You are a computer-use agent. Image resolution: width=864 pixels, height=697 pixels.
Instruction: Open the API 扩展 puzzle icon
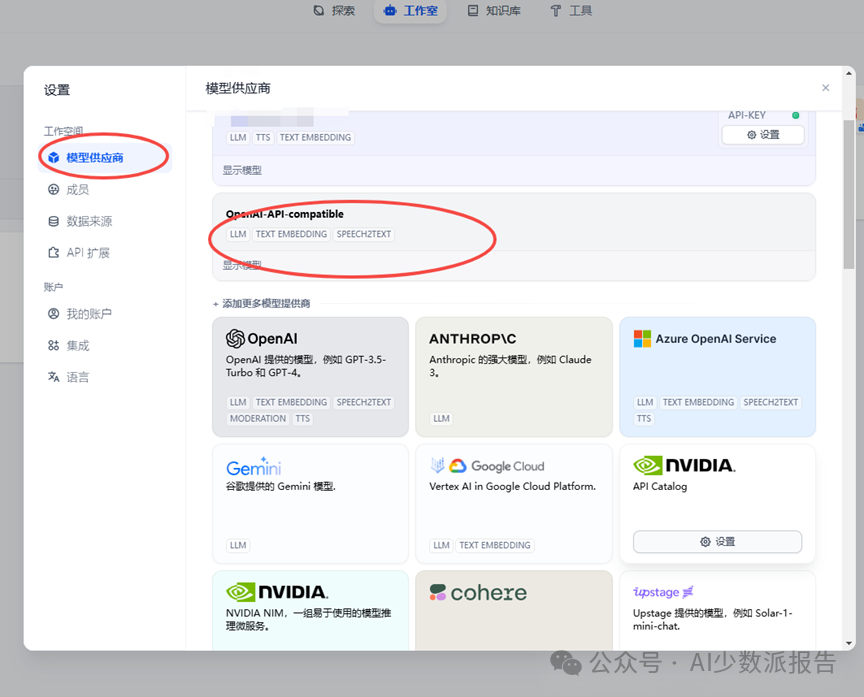tap(53, 253)
